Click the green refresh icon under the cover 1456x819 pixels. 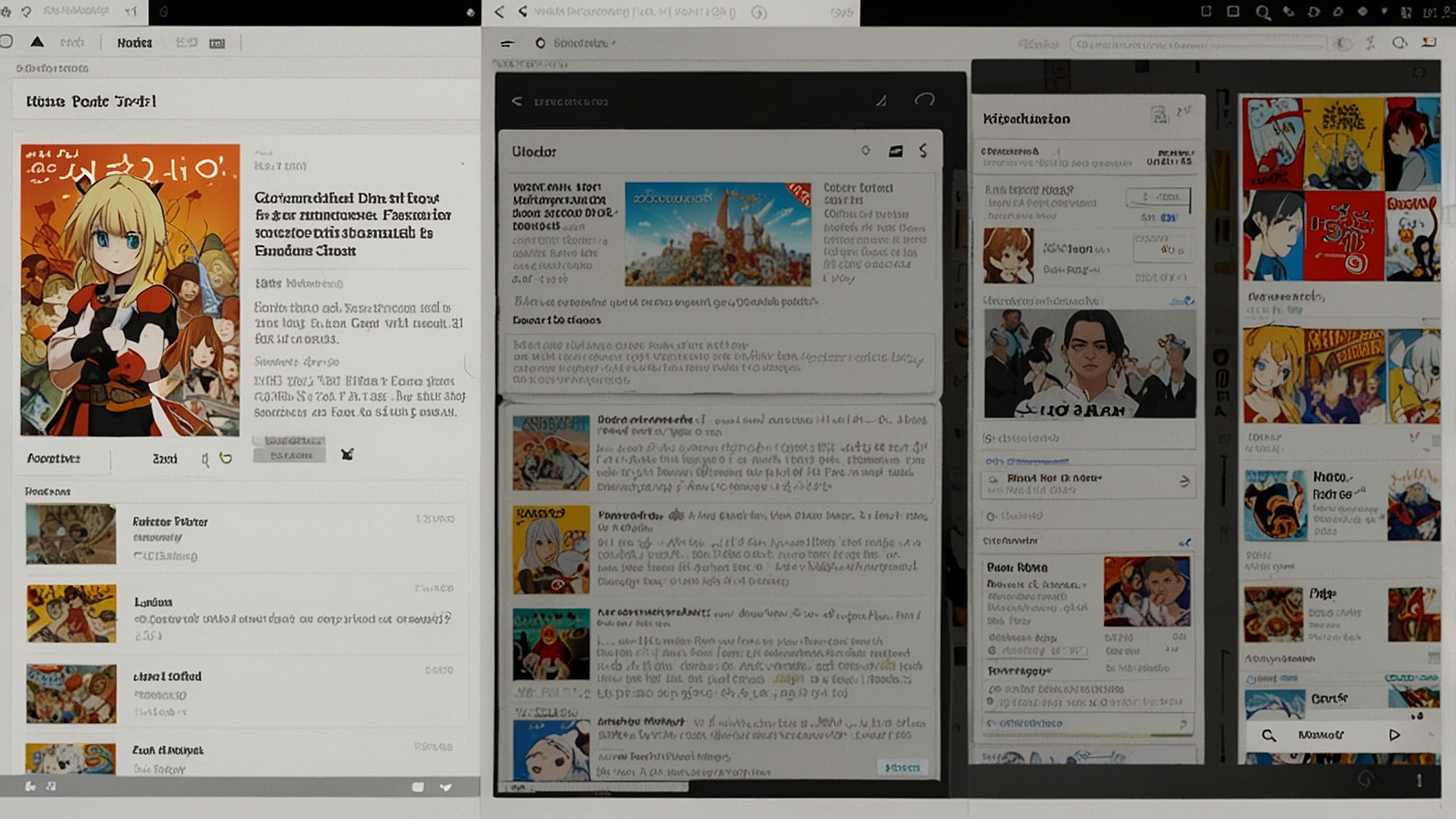226,458
